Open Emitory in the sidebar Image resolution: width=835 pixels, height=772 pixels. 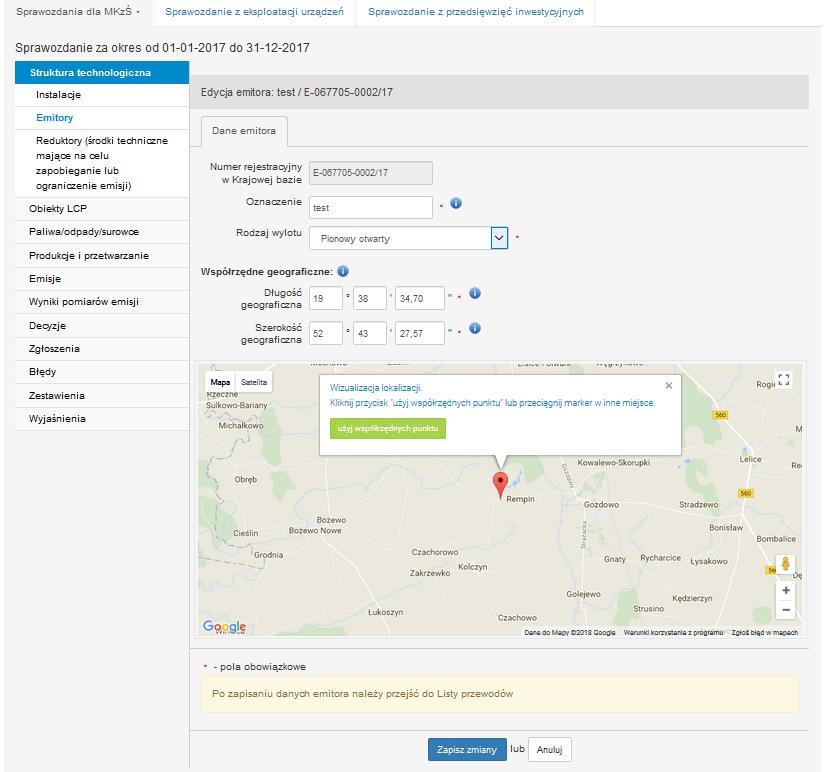tap(102, 118)
